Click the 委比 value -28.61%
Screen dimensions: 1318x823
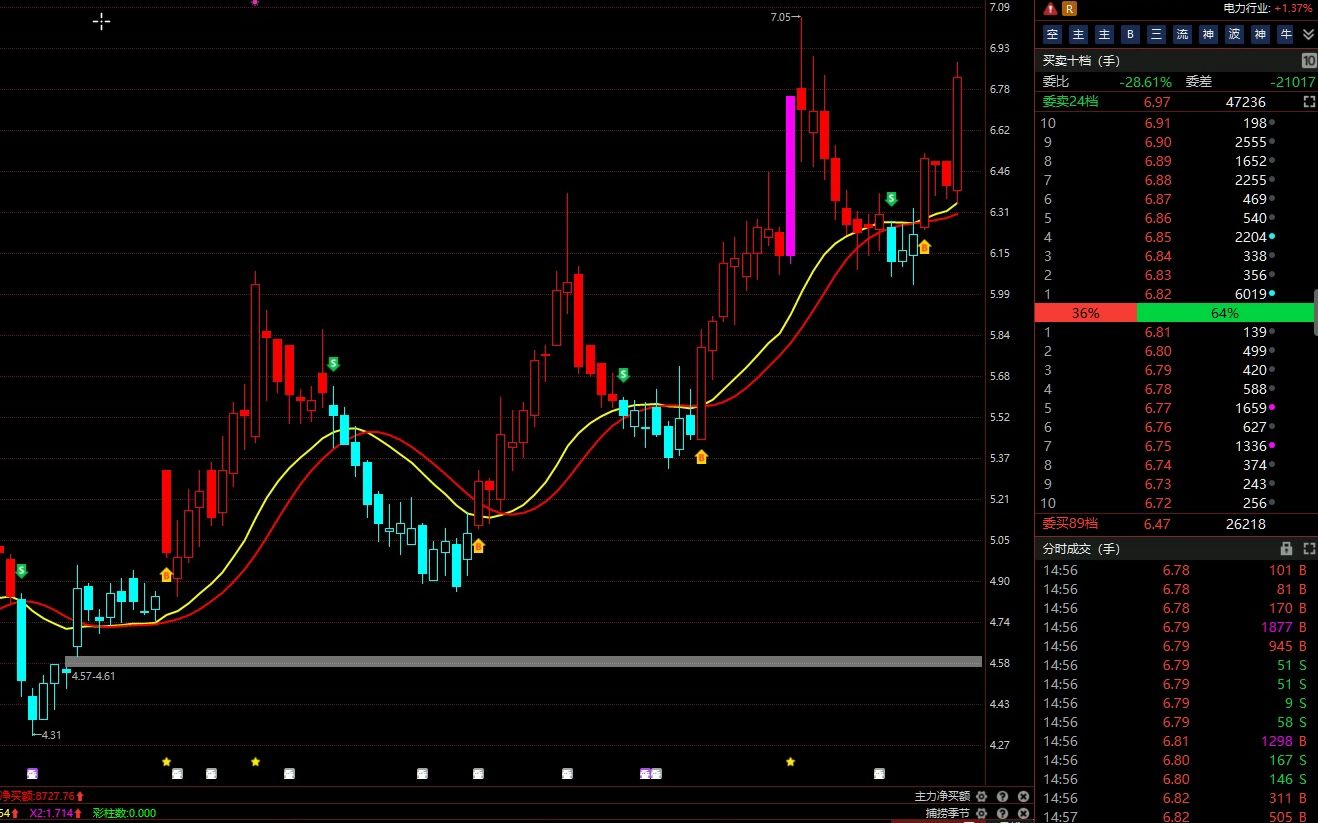coord(1145,82)
